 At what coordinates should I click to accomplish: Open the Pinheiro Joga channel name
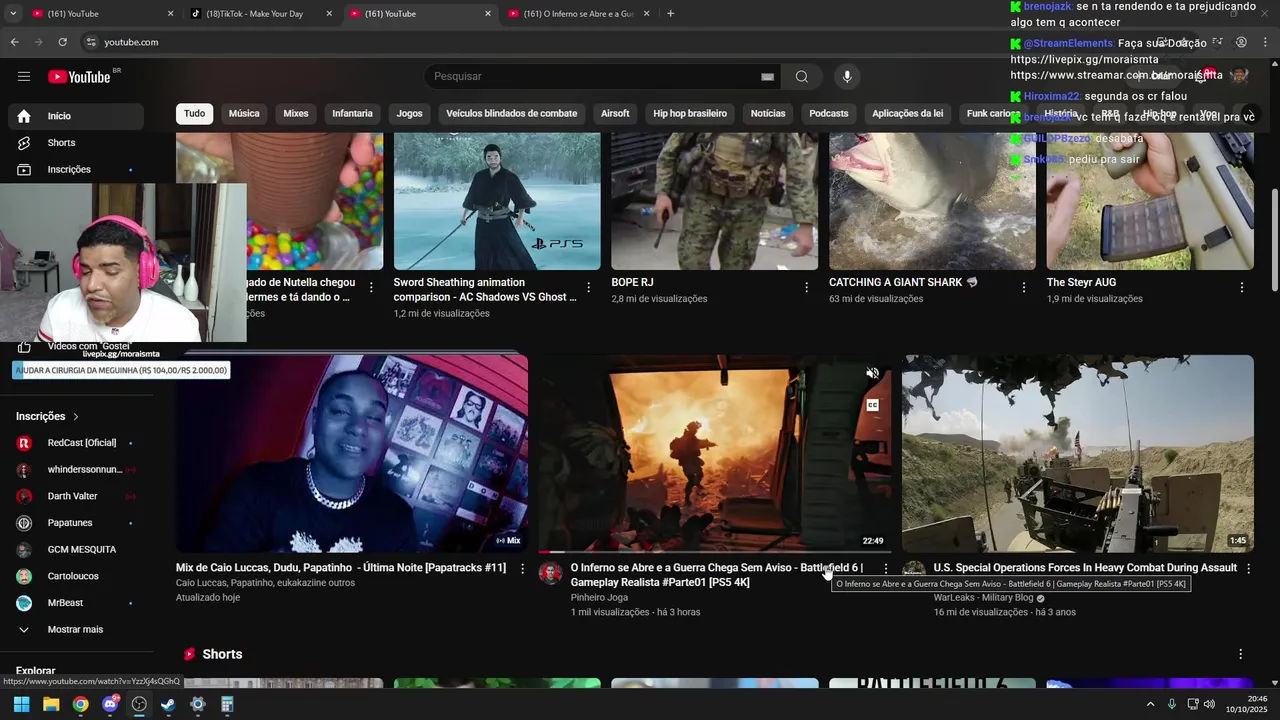coord(599,598)
